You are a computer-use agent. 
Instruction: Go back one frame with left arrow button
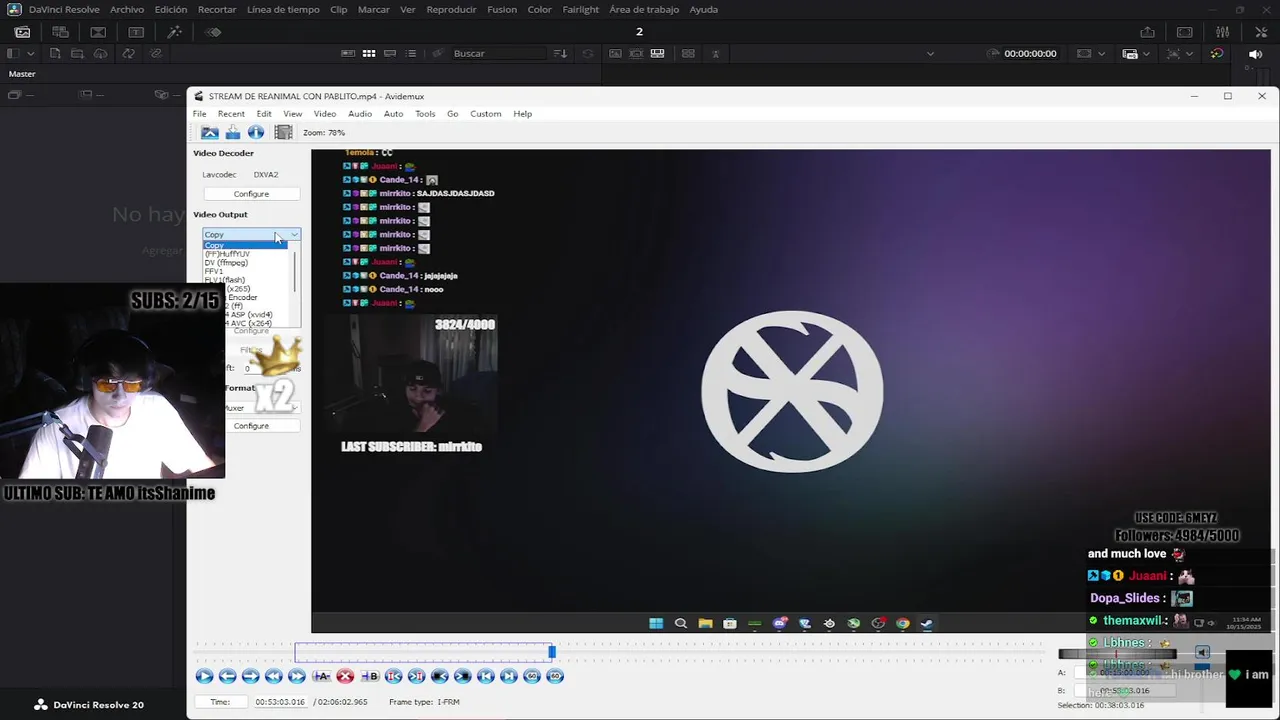227,676
